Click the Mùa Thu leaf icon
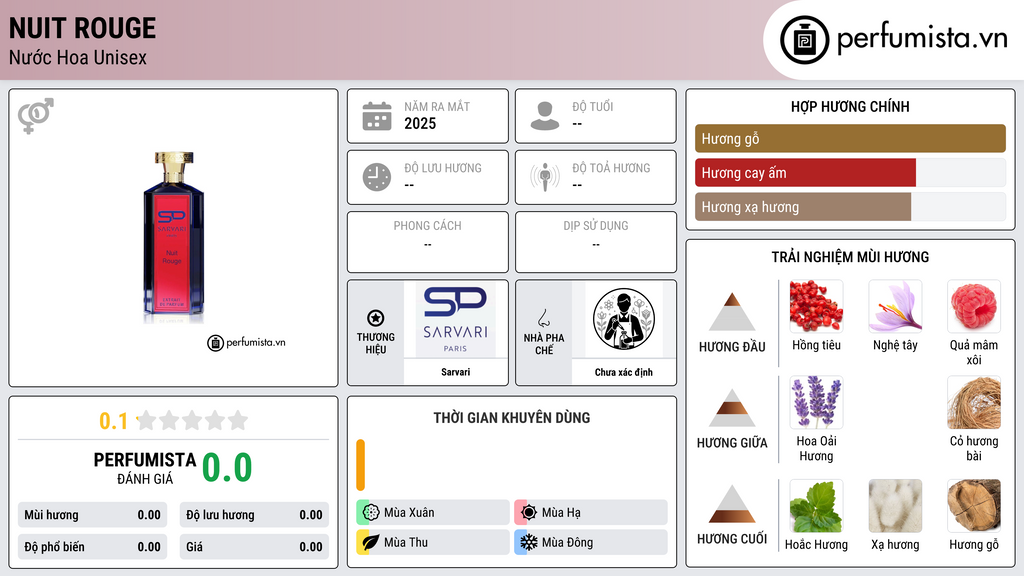1024x576 pixels. (371, 542)
